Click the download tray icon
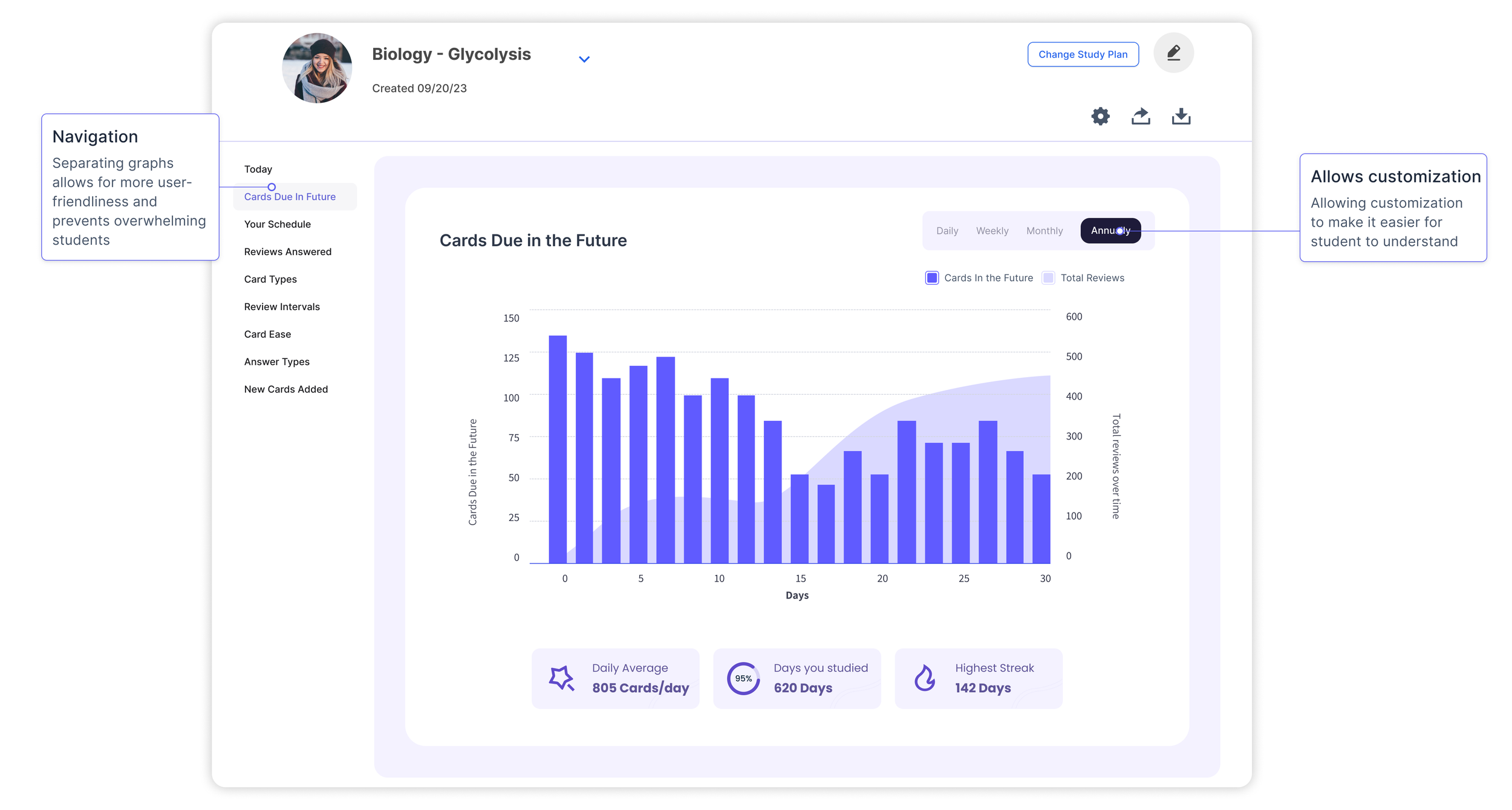Image resolution: width=1512 pixels, height=810 pixels. pos(1181,116)
